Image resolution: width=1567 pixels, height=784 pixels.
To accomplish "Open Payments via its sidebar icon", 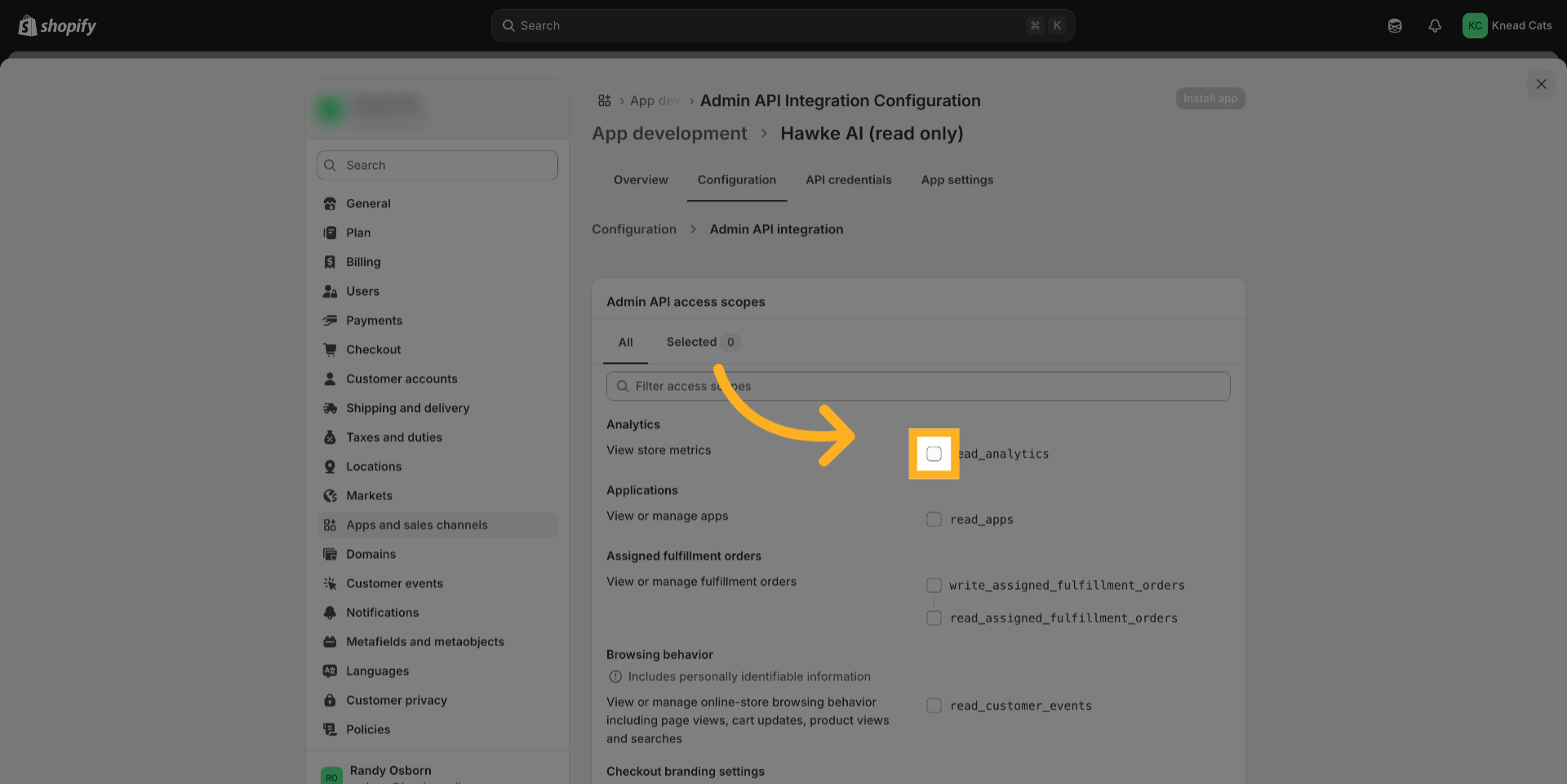I will (x=330, y=321).
